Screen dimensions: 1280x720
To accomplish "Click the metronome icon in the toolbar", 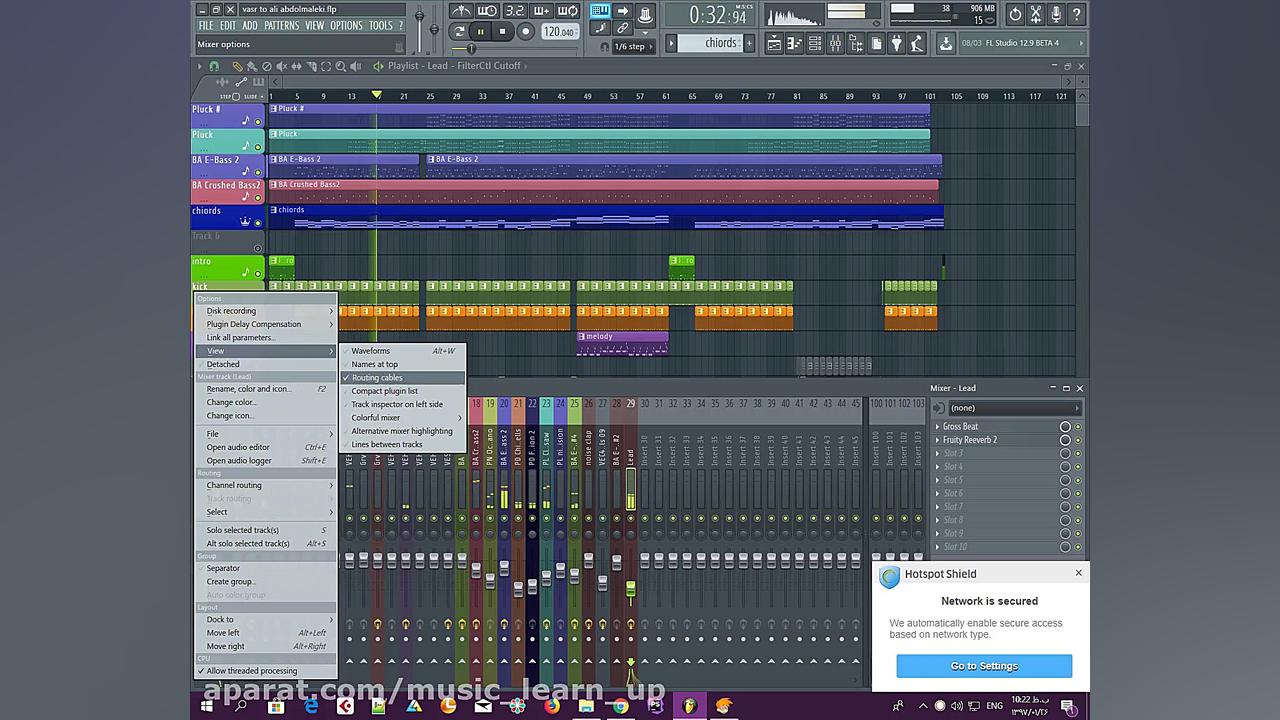I will (461, 12).
